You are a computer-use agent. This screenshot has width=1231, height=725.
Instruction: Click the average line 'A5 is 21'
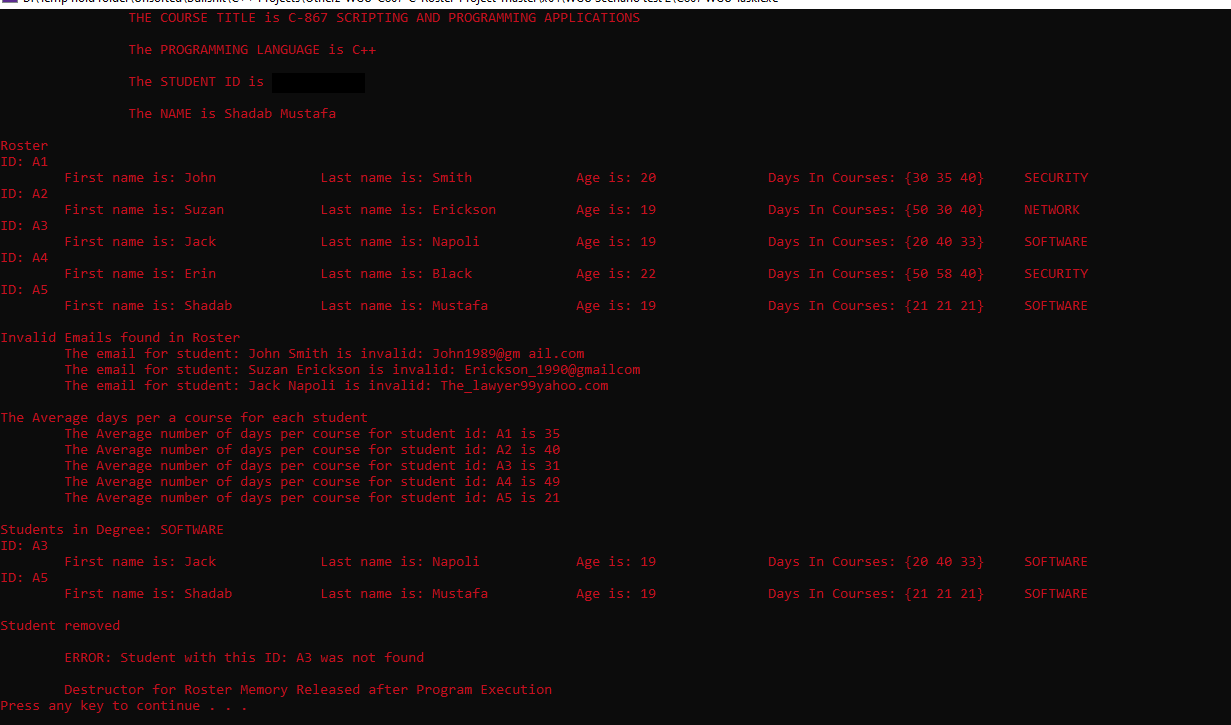pyautogui.click(x=312, y=498)
